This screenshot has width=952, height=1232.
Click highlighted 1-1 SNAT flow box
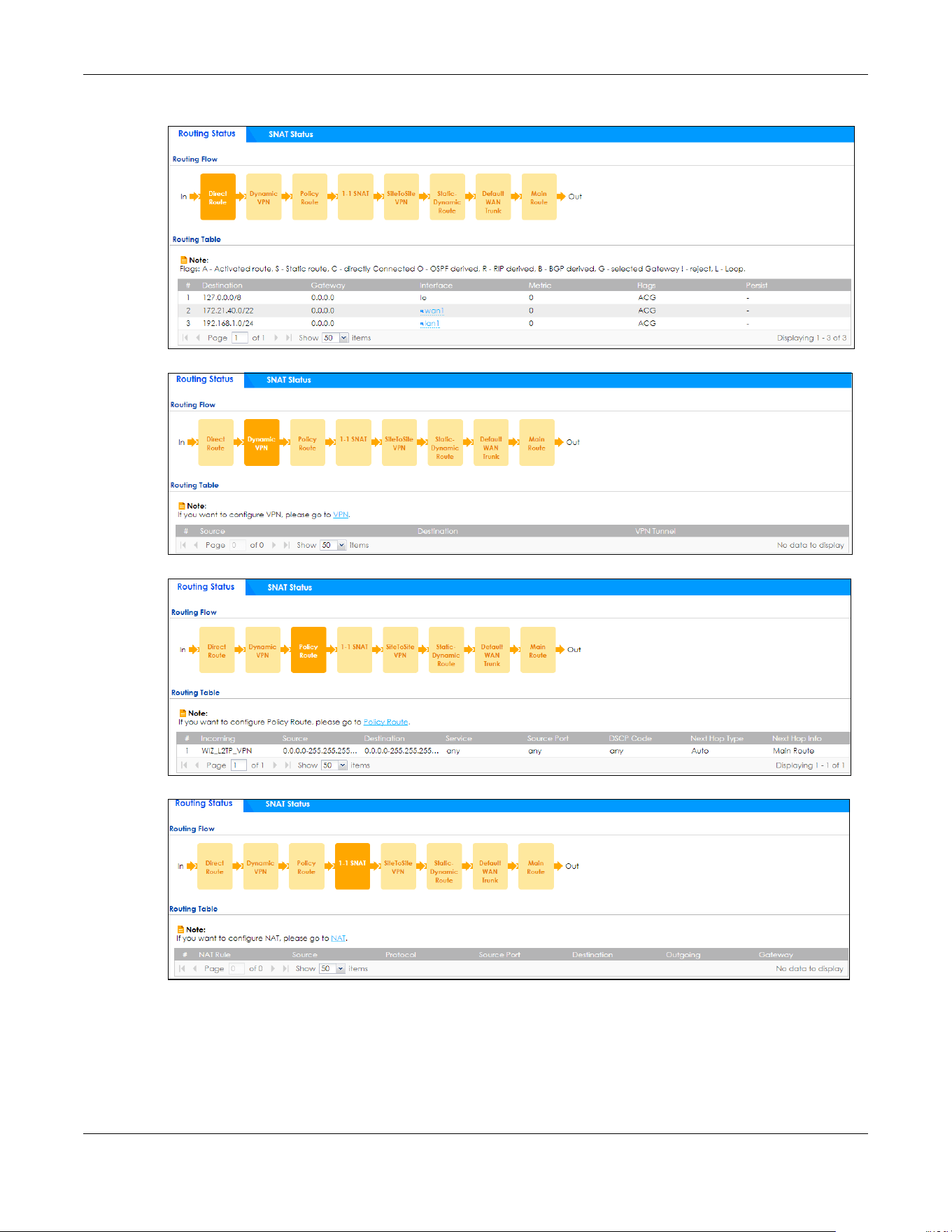point(353,866)
